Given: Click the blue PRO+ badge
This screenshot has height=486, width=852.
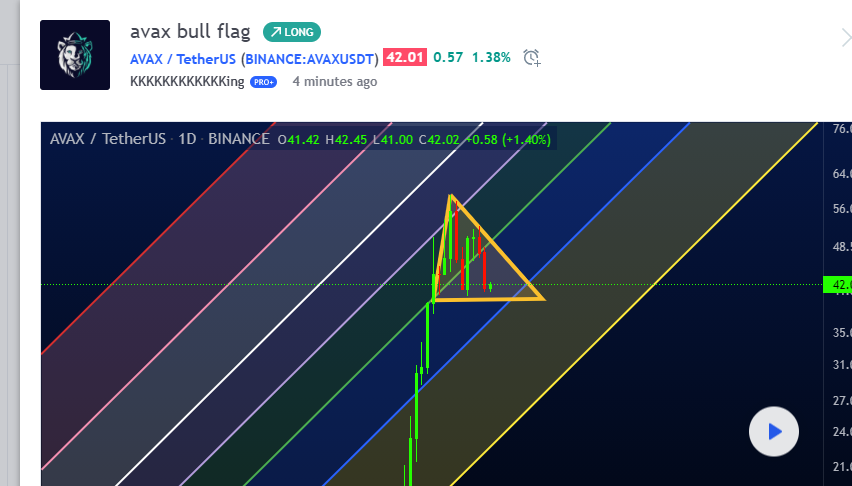Looking at the screenshot, I should tap(263, 82).
